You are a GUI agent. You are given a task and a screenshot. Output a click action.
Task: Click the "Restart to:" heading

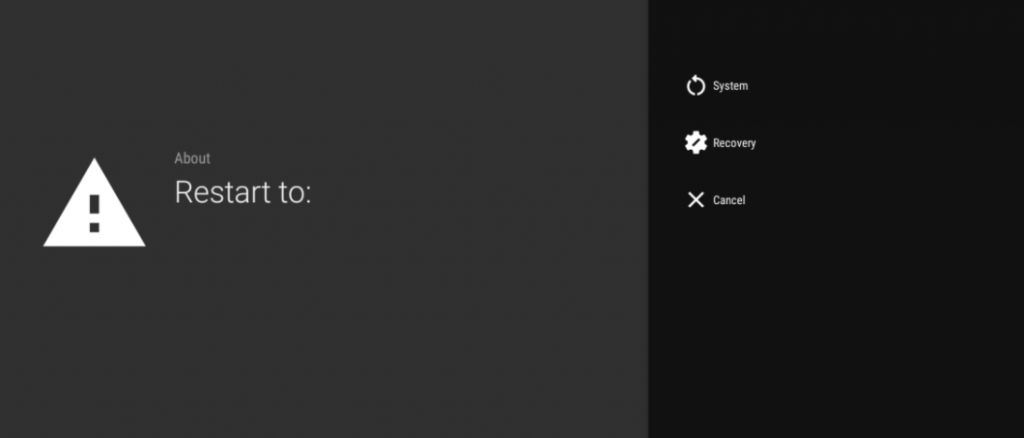243,192
